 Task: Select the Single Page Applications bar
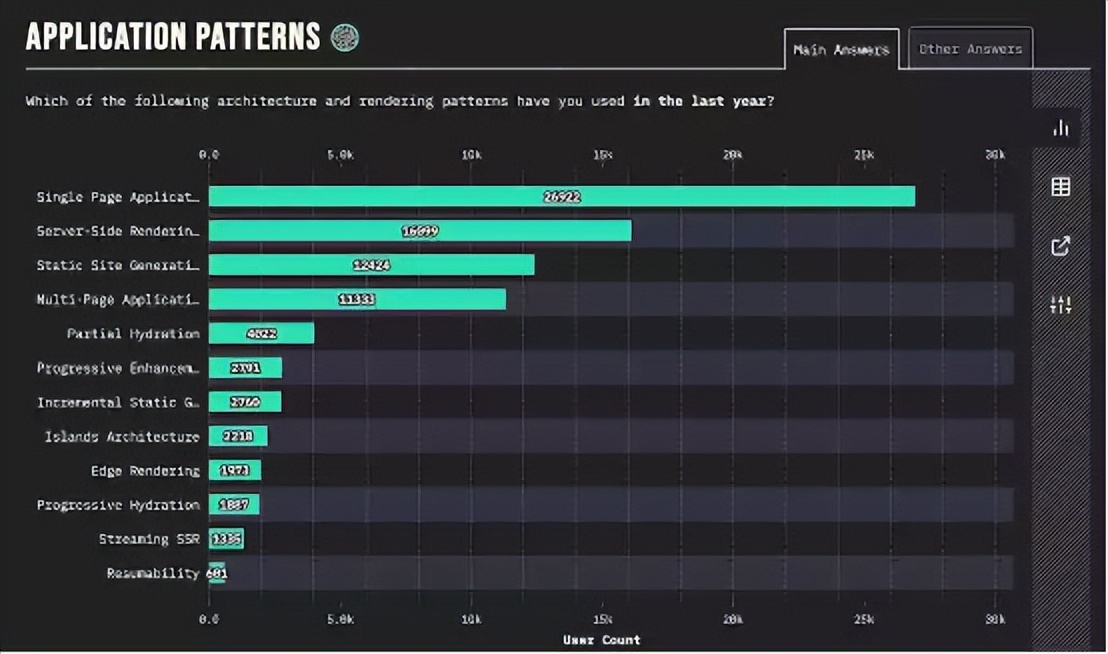[562, 196]
